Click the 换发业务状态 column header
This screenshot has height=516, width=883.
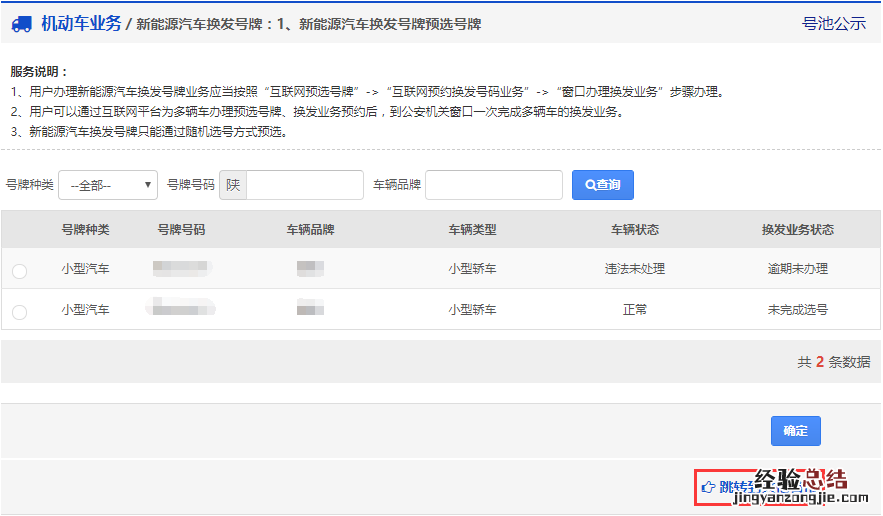(797, 230)
